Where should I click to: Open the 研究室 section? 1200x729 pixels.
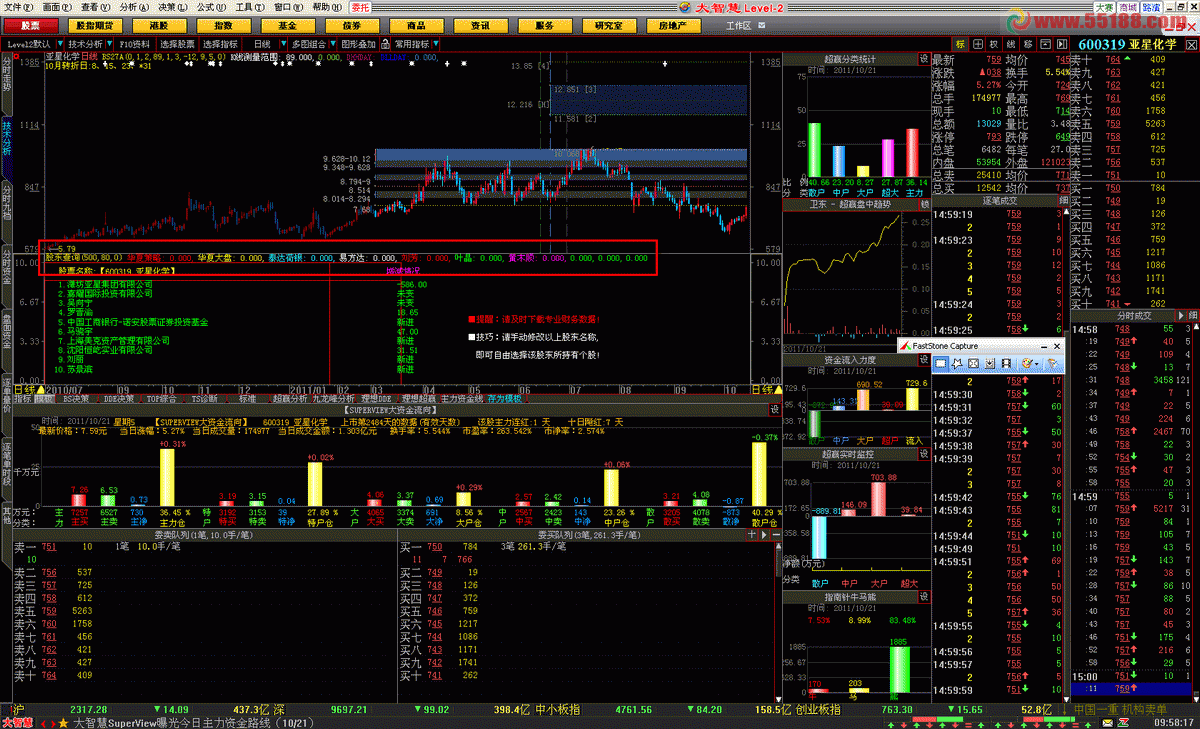click(608, 24)
